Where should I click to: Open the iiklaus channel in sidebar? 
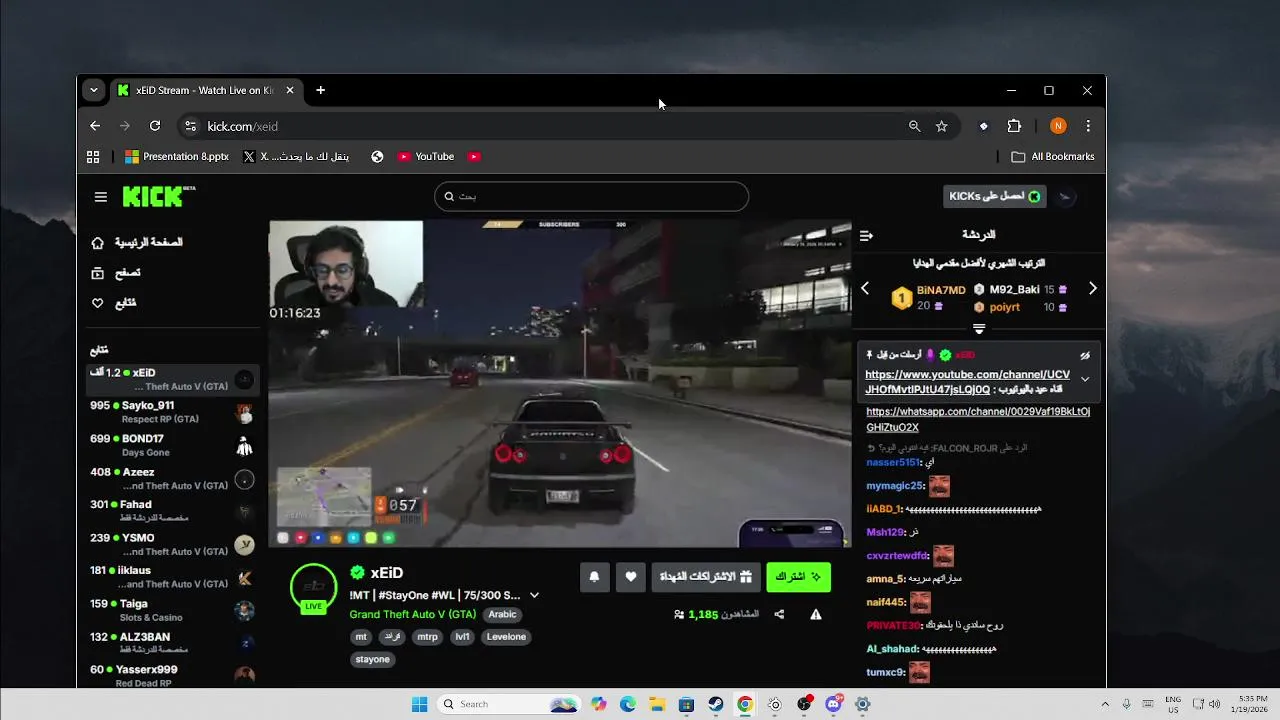point(173,577)
